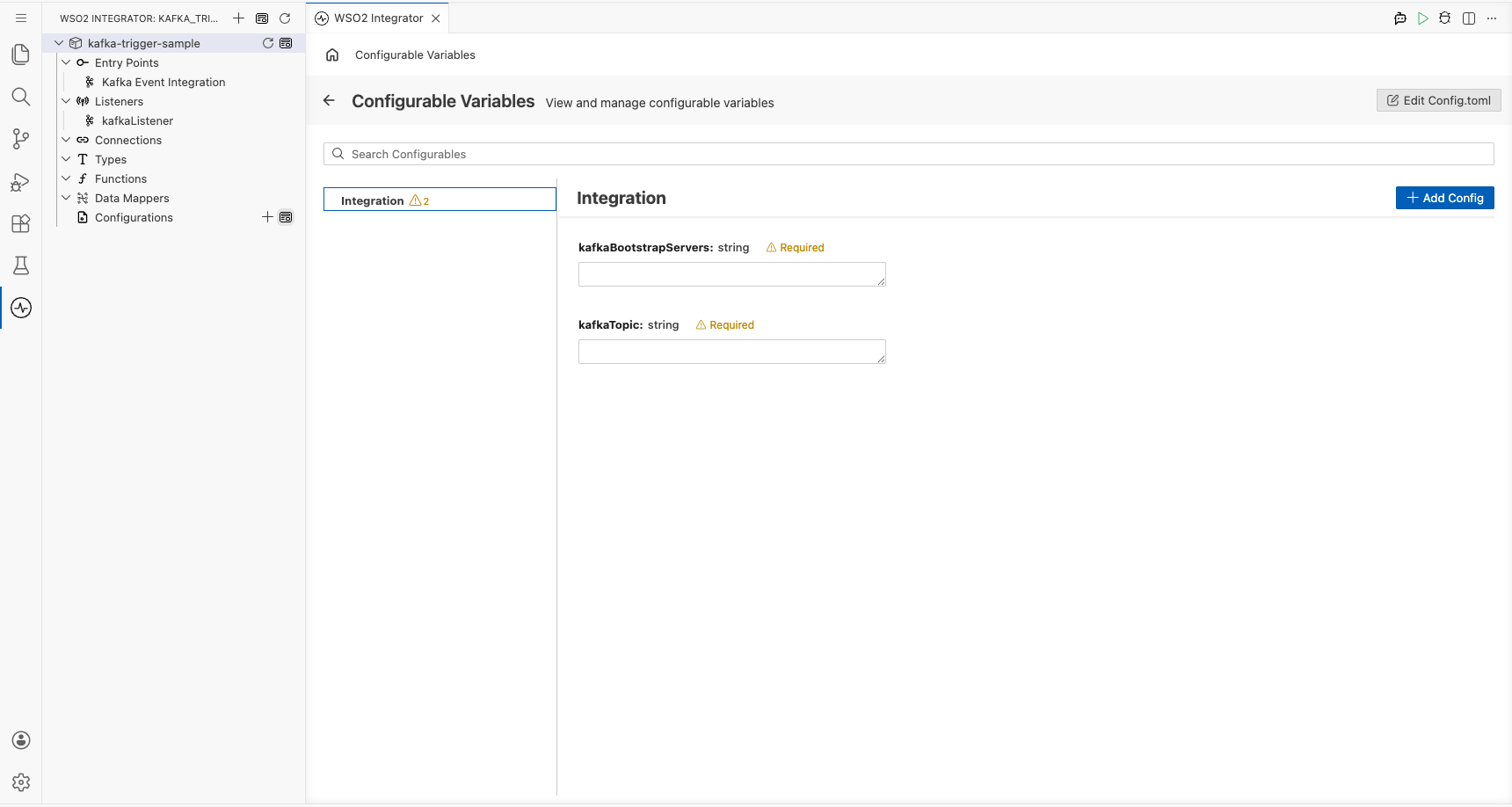Open the Manage gear settings icon
Viewport: 1512px width, 807px height.
point(21,782)
